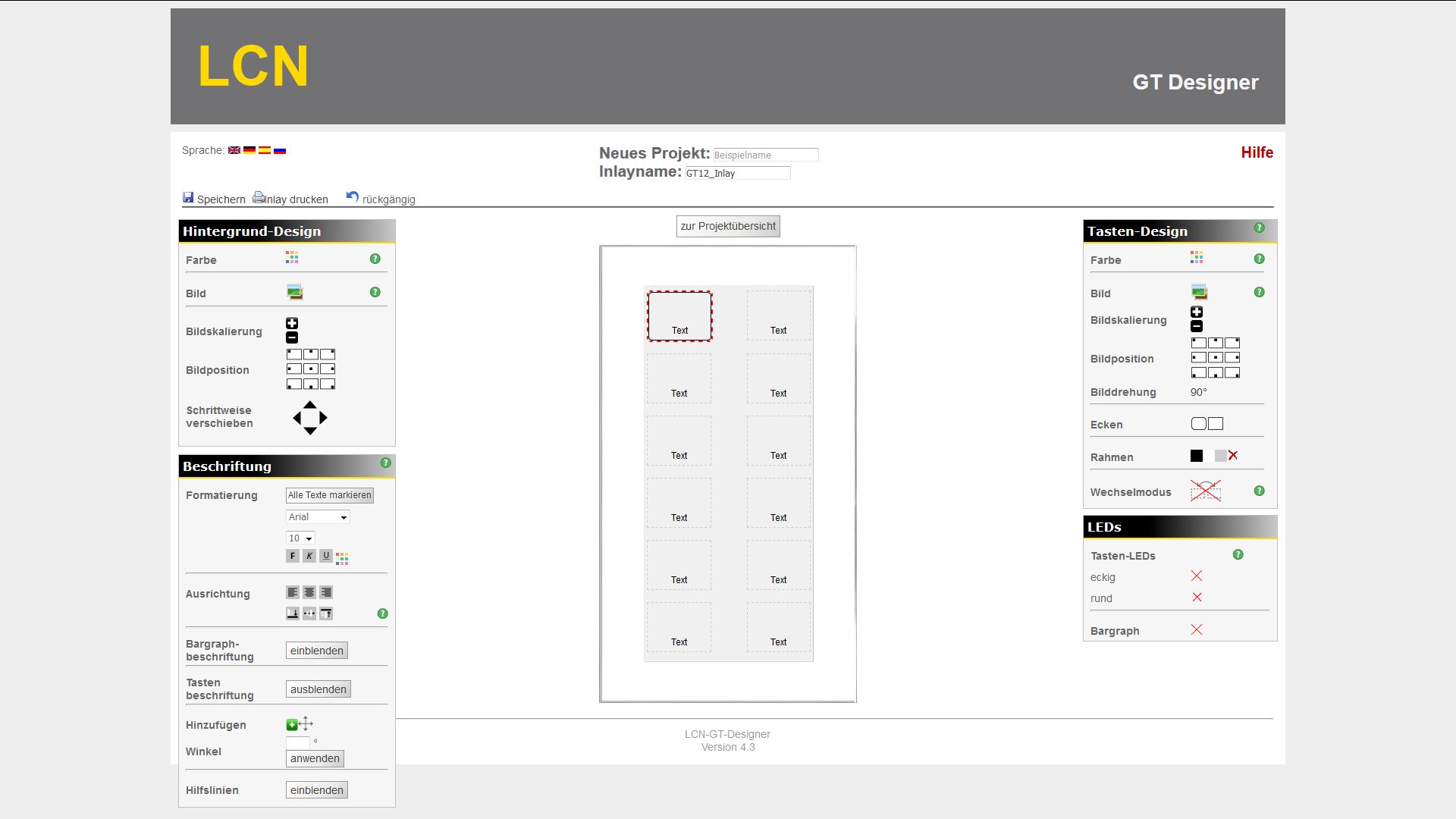The image size is (1456, 819).
Task: Align label text to bottom
Action: pyautogui.click(x=293, y=613)
